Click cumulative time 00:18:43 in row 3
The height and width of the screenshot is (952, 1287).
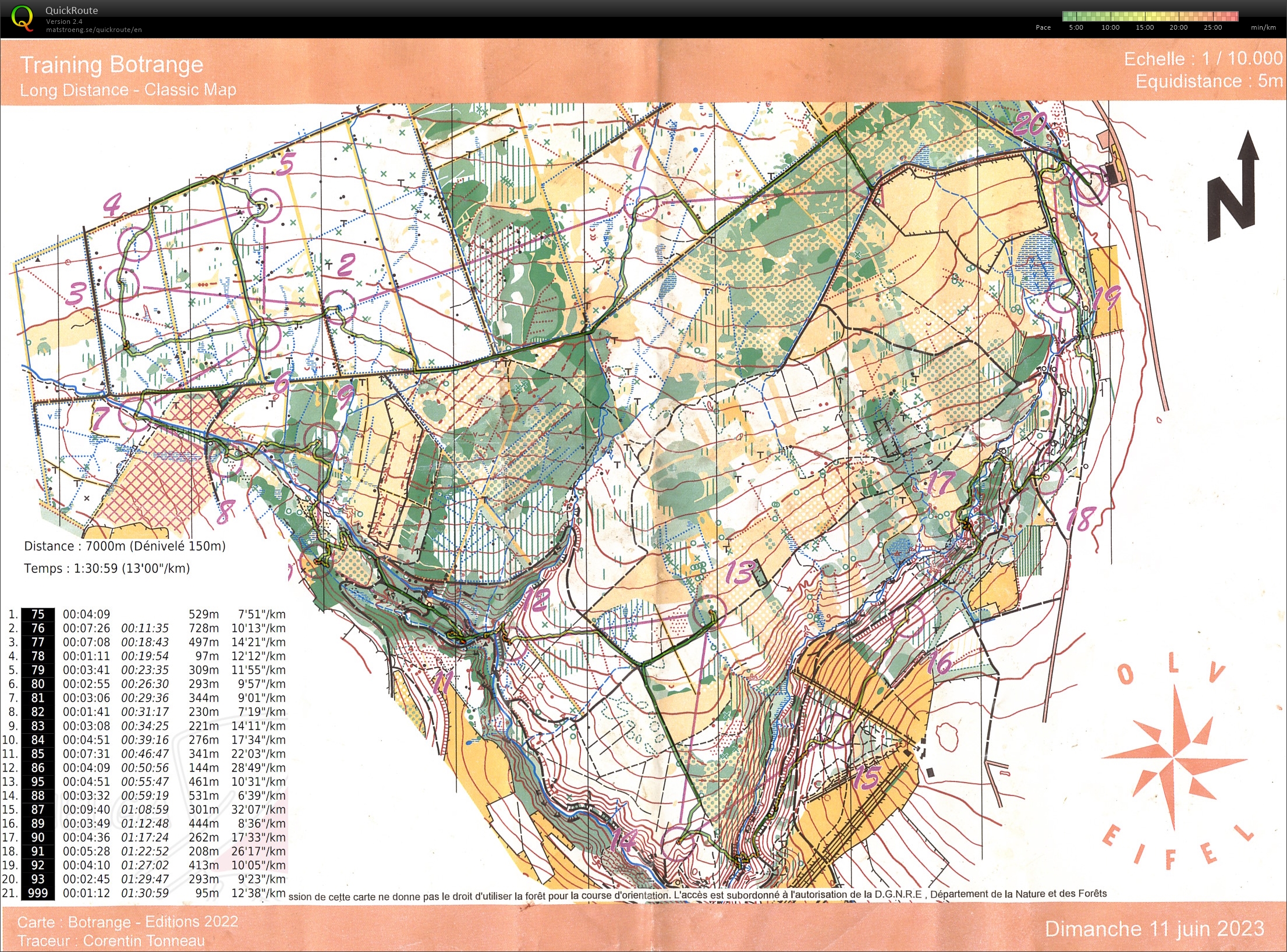tap(145, 642)
